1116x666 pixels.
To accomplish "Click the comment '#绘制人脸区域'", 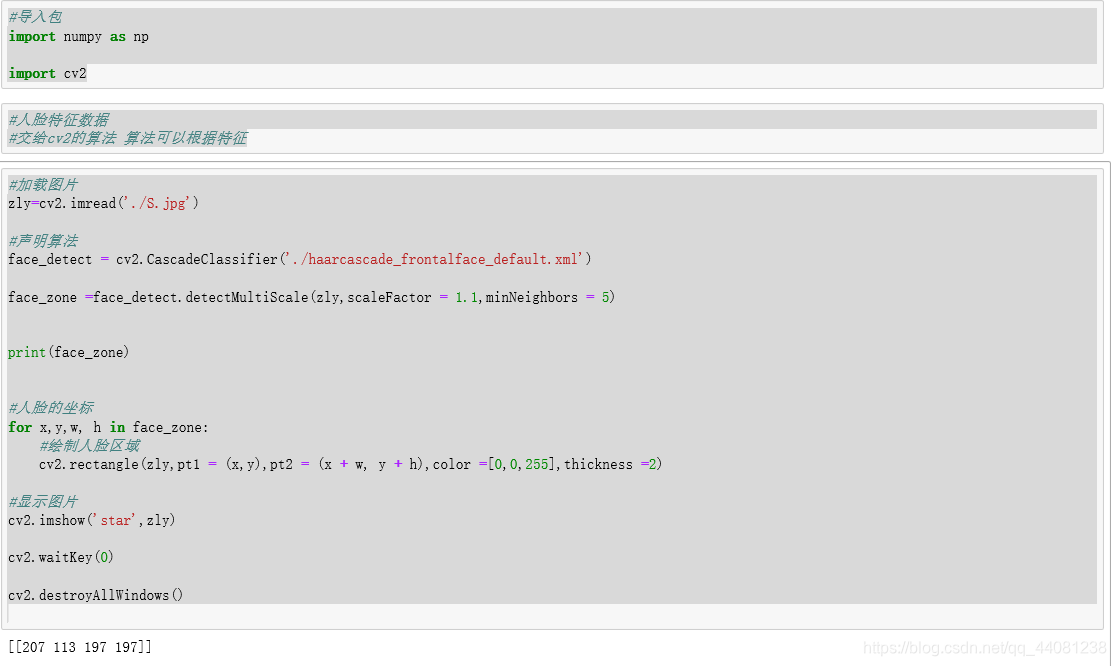I will (90, 445).
